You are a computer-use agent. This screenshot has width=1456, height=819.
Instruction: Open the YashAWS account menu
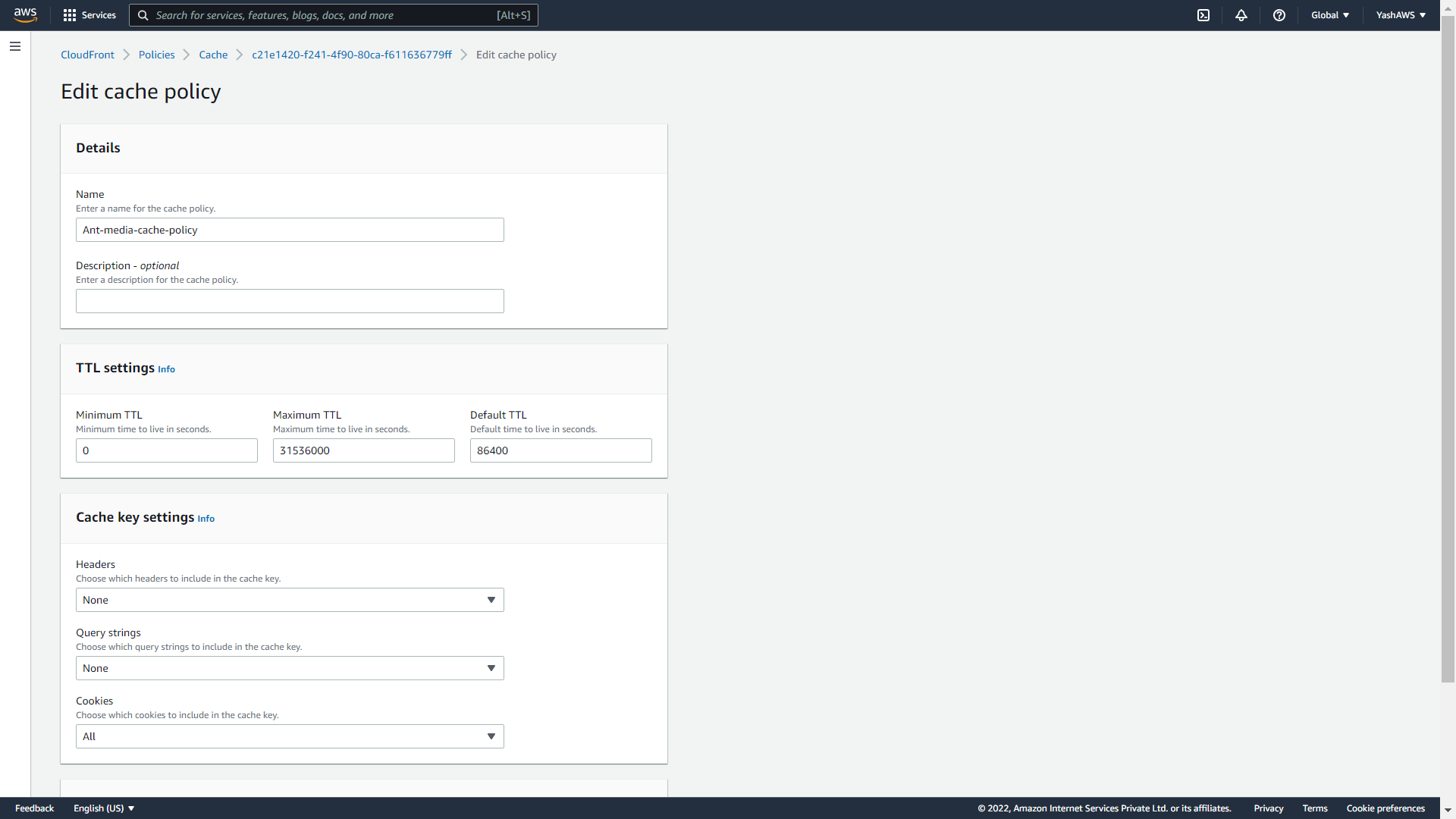[1401, 15]
